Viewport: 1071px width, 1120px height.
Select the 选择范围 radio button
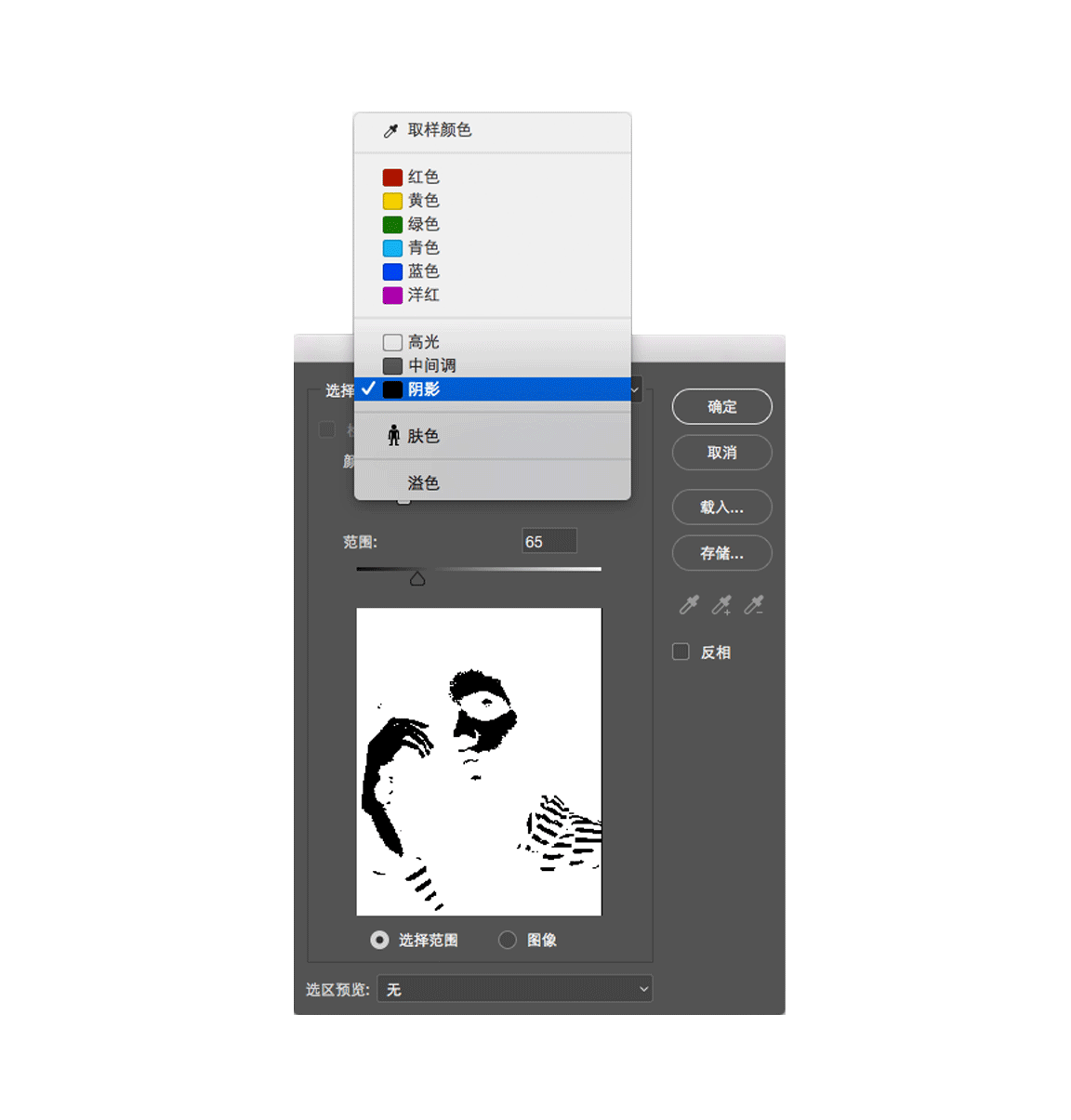click(379, 940)
